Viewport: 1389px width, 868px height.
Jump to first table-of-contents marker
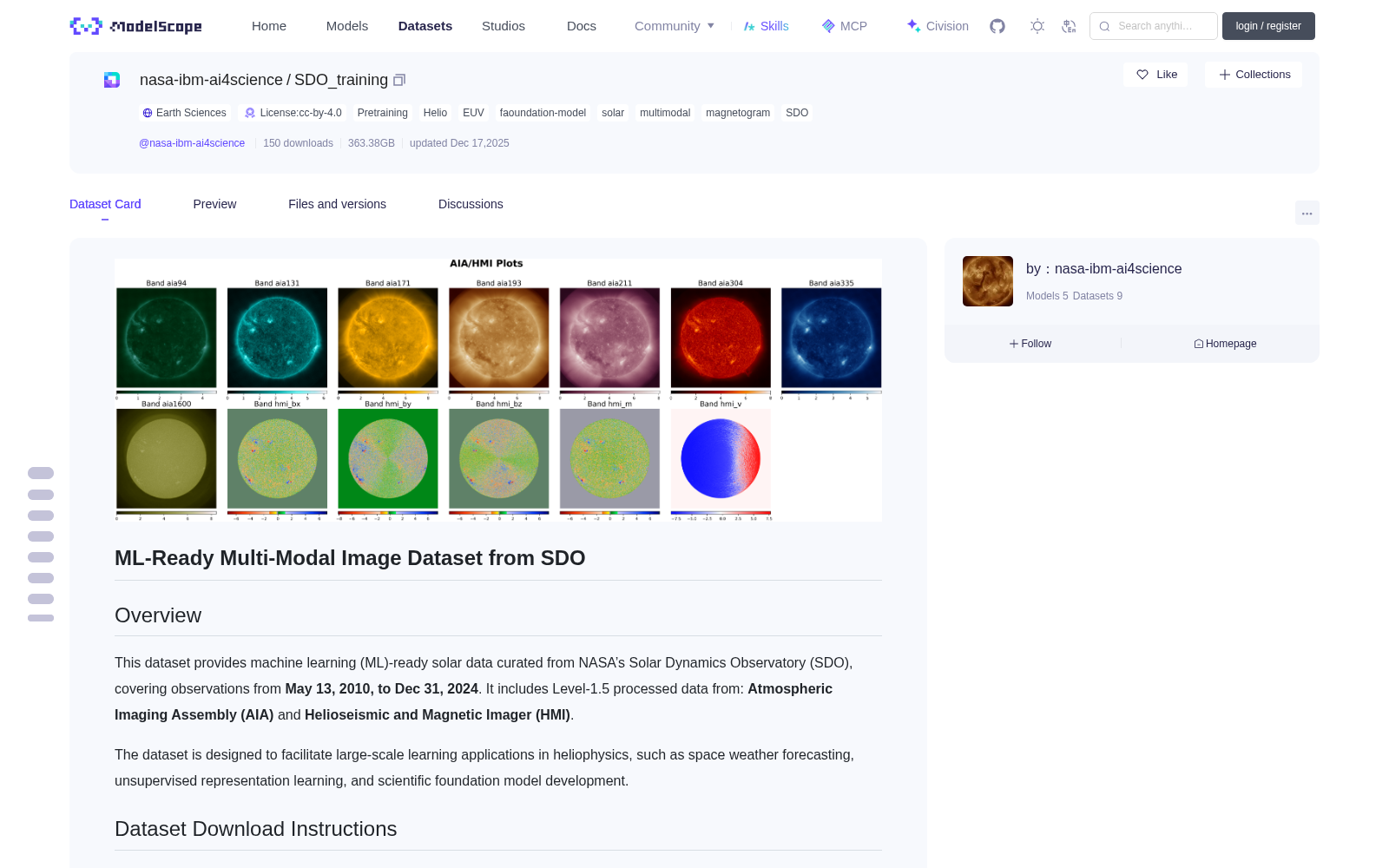click(x=41, y=473)
